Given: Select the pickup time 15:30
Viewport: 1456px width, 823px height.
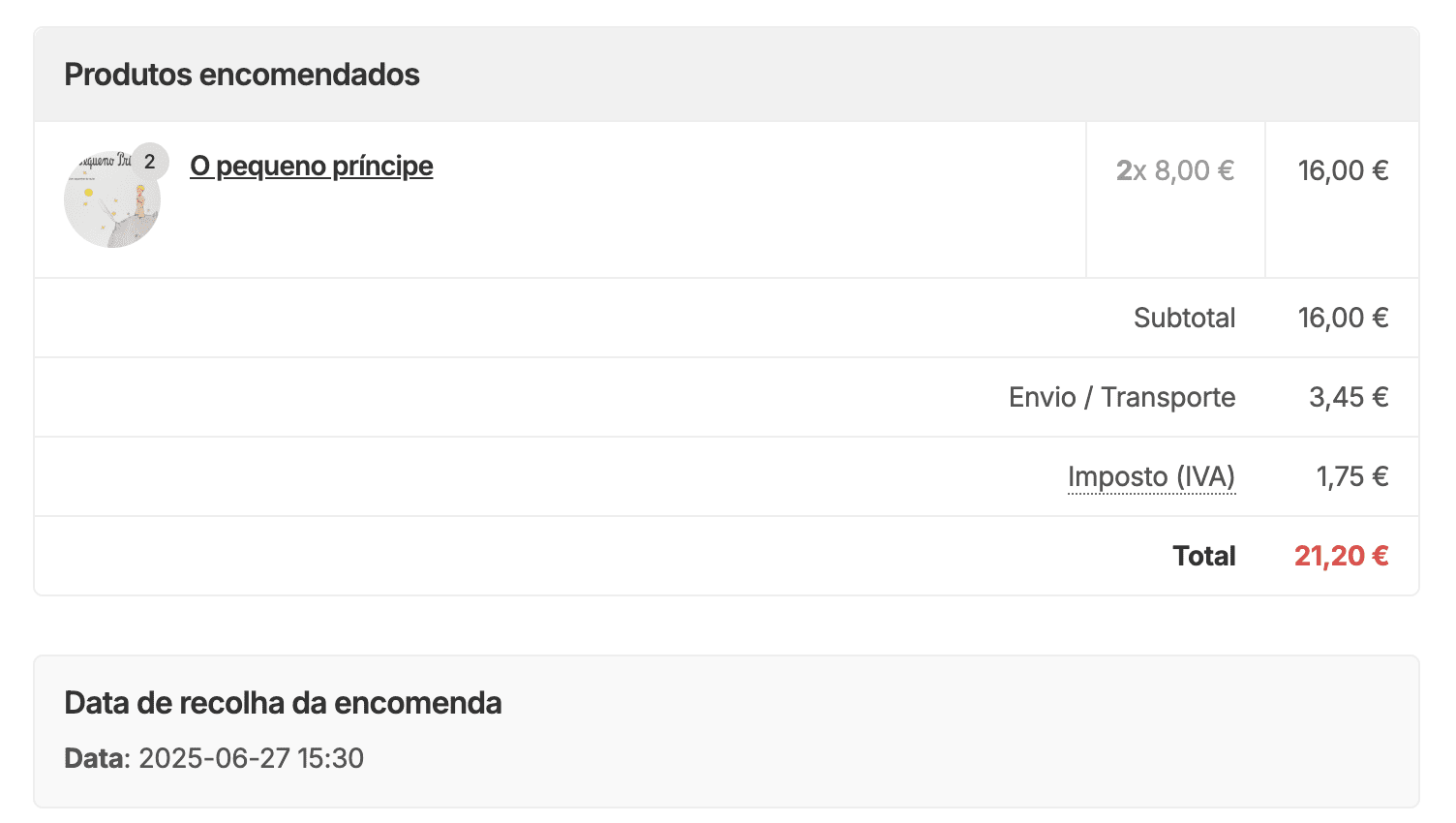Looking at the screenshot, I should coord(330,758).
